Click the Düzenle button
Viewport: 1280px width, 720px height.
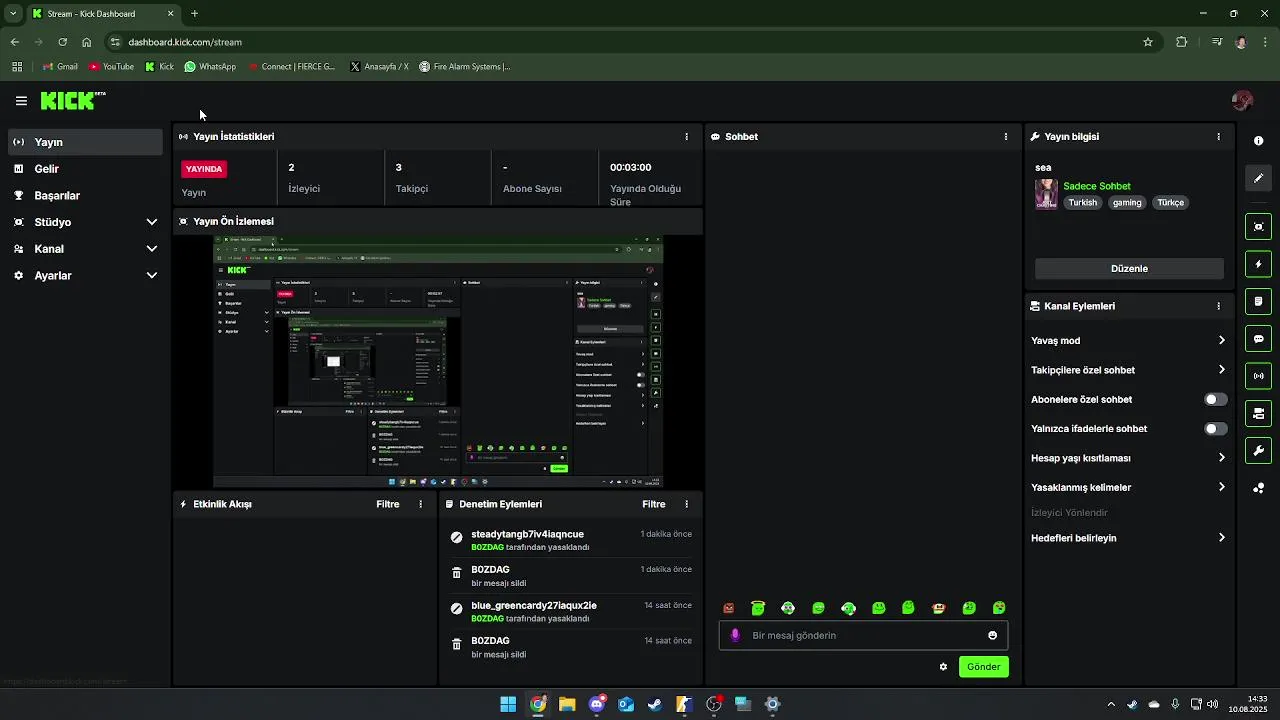(1129, 269)
